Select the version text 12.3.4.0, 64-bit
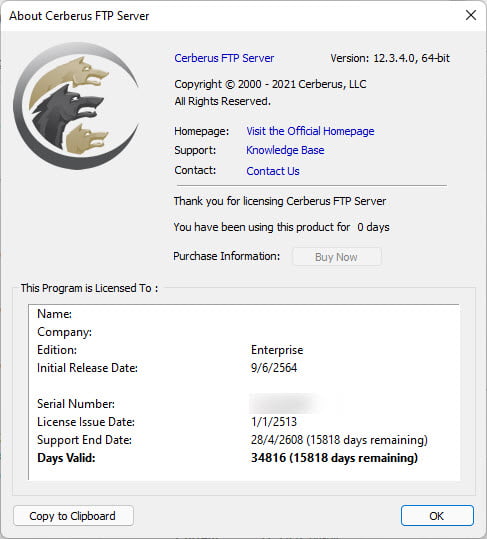487x539 pixels. coord(411,58)
